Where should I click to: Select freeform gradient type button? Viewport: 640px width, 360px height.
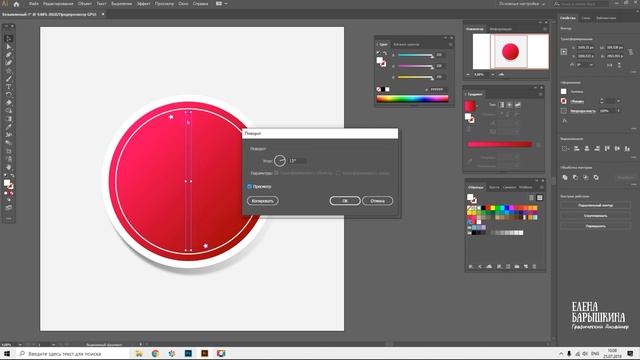(518, 105)
